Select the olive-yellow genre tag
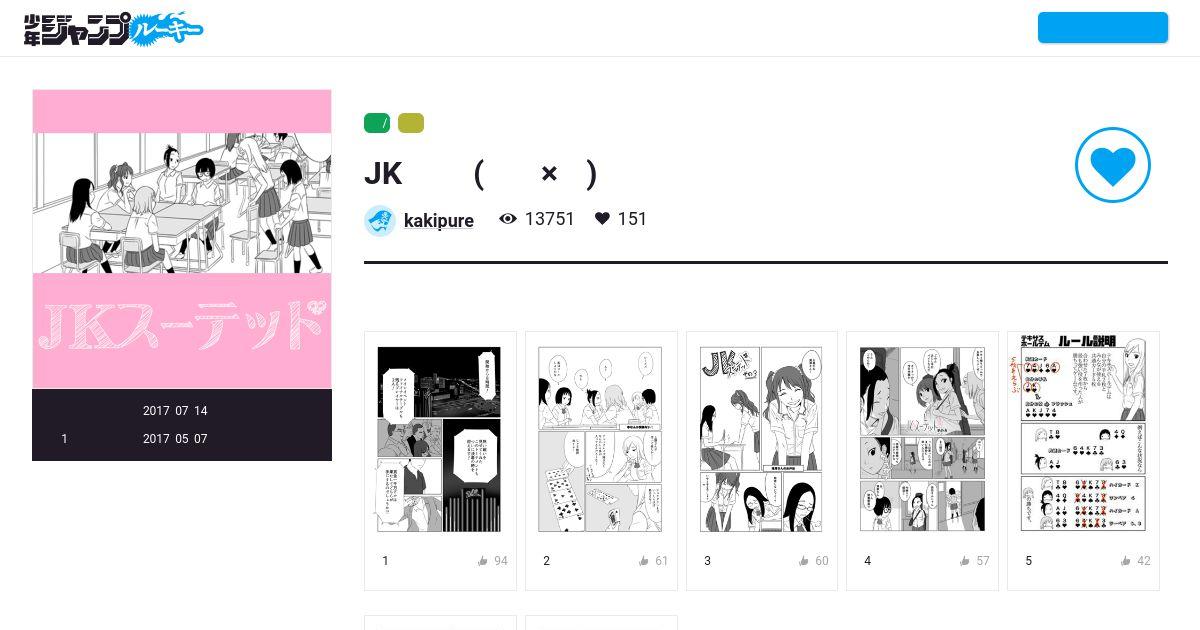The width and height of the screenshot is (1200, 630). tap(411, 123)
